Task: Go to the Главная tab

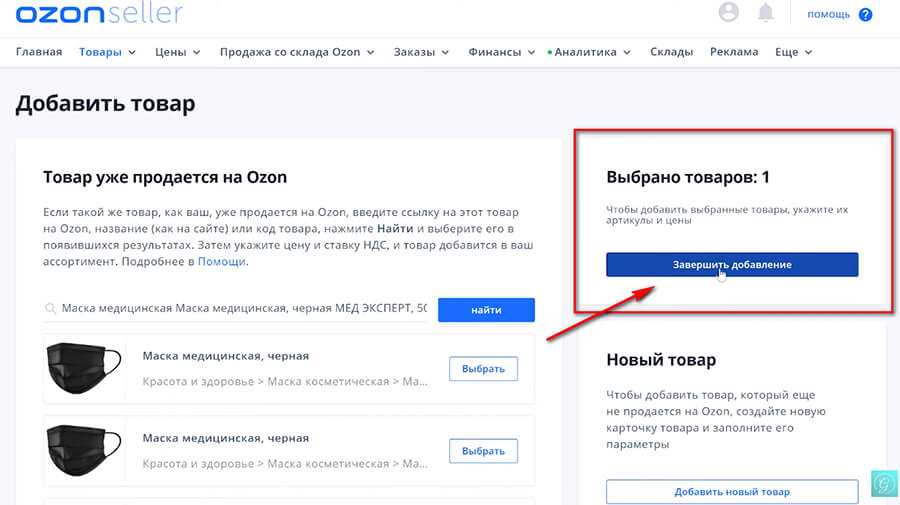Action: coord(39,52)
